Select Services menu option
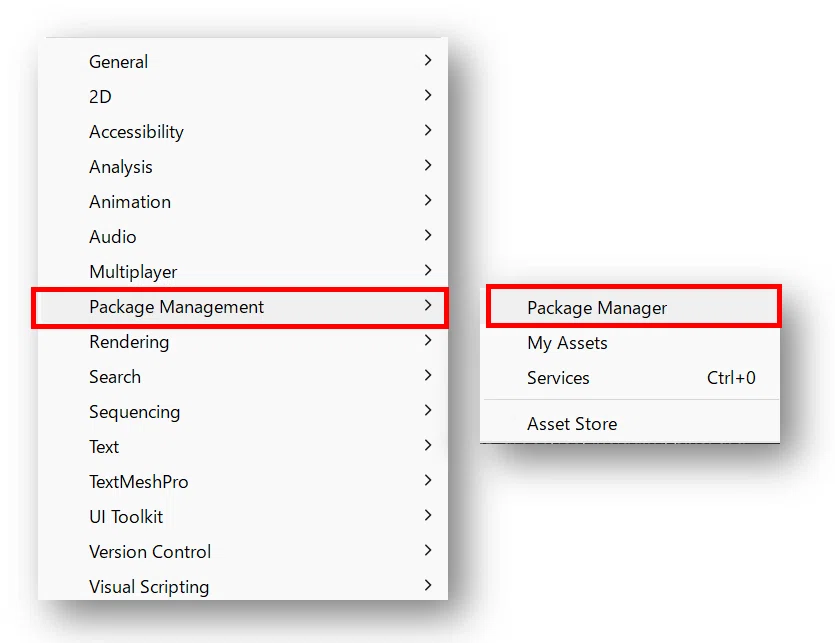The image size is (835, 643). pyautogui.click(x=633, y=378)
